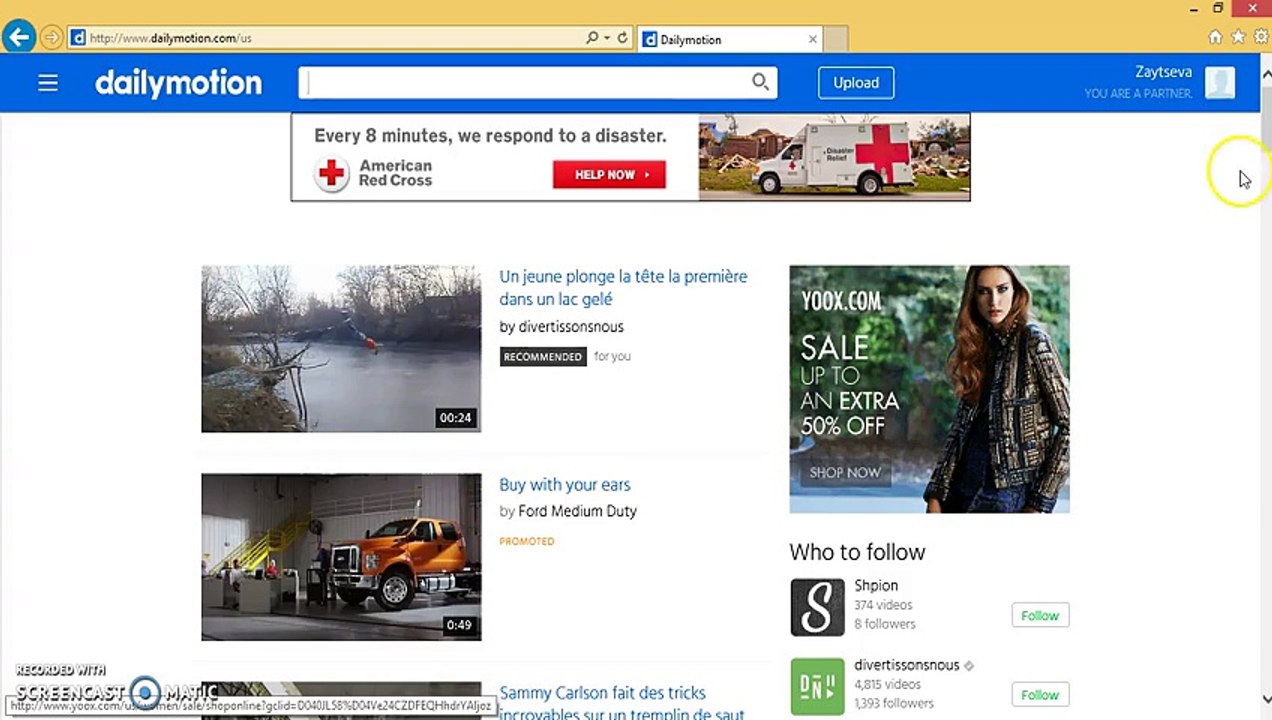Open the Ford Medium Duty channel link
1272x720 pixels.
click(577, 511)
